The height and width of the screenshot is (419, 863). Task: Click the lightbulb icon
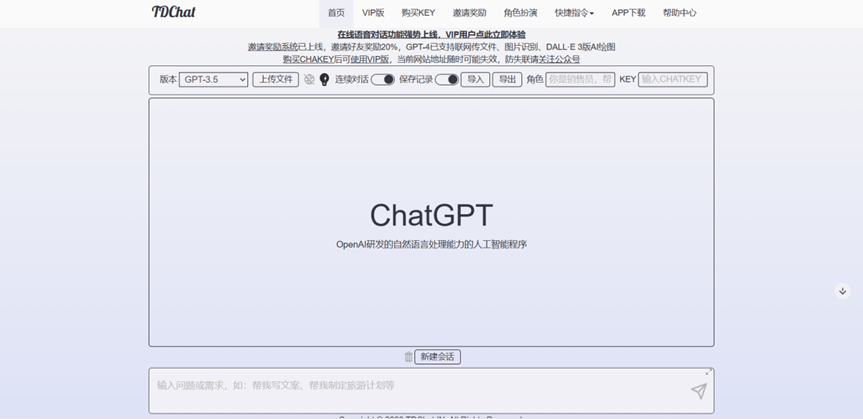[324, 79]
